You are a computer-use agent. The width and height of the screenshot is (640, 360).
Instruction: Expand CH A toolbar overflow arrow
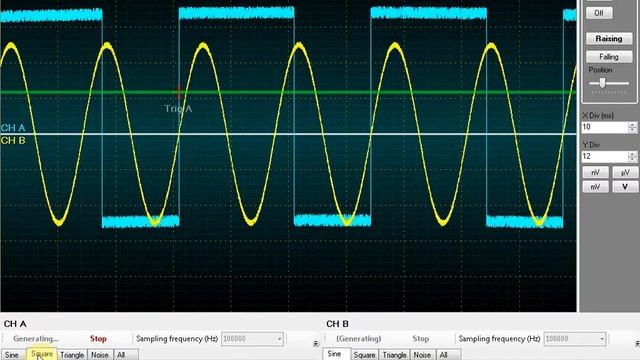pyautogui.click(x=316, y=344)
